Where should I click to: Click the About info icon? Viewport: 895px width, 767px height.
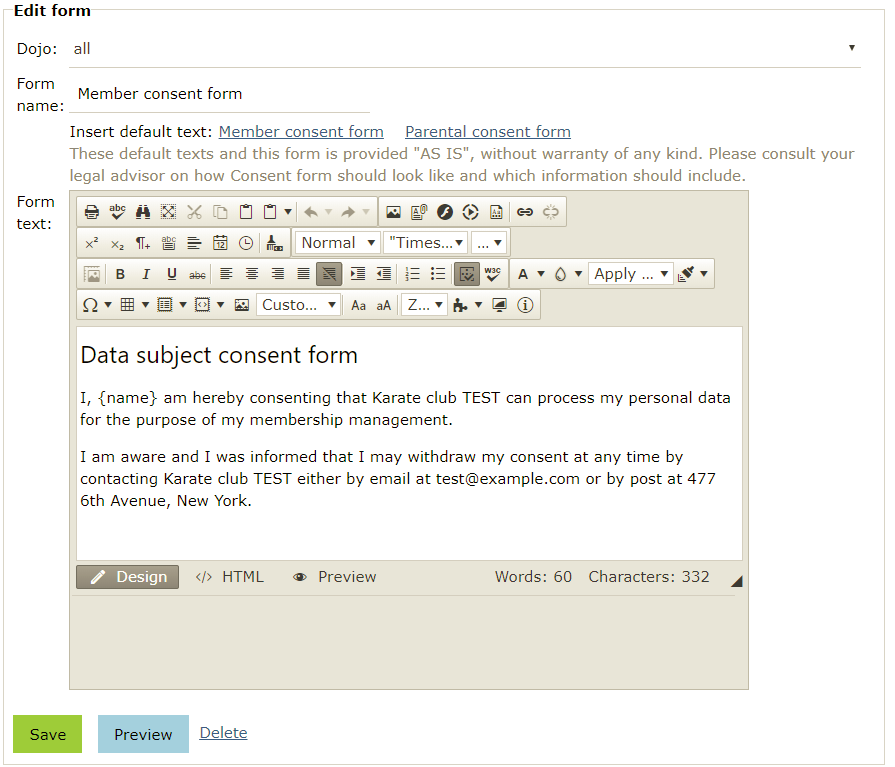[525, 305]
